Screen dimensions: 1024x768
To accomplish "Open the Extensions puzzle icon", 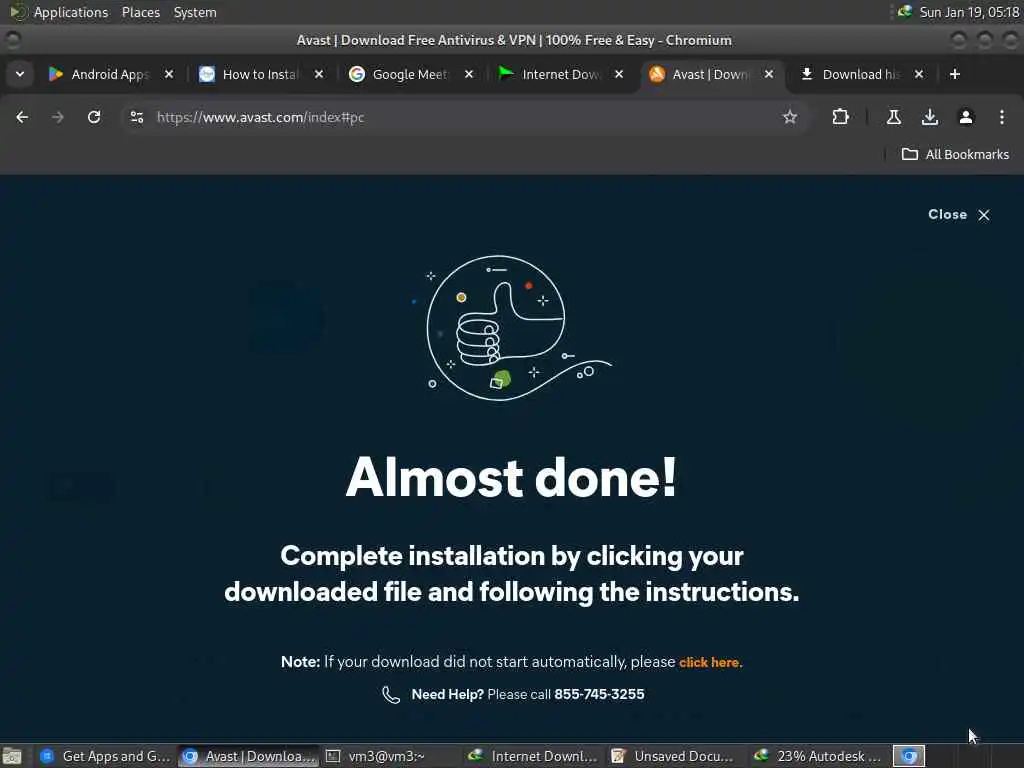I will 840,117.
